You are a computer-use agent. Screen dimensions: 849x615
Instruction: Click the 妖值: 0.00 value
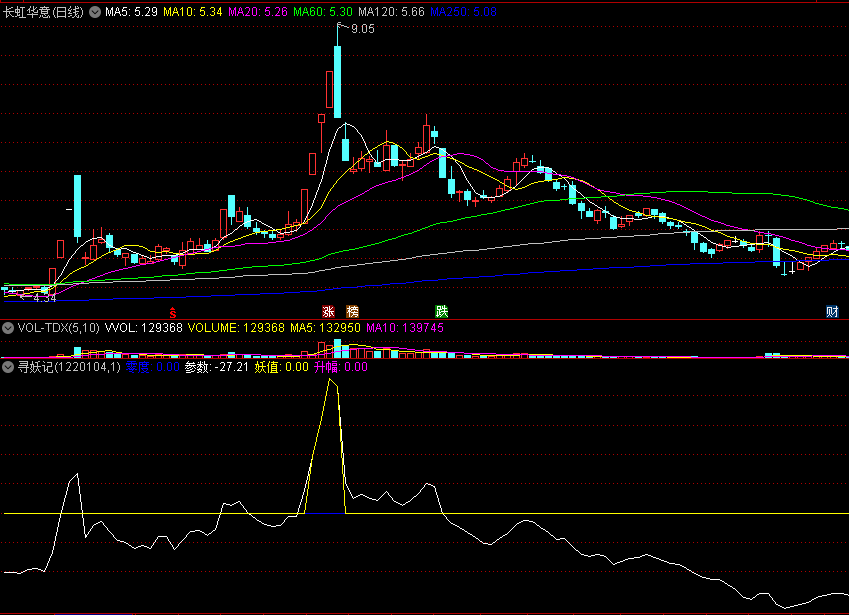coord(282,367)
